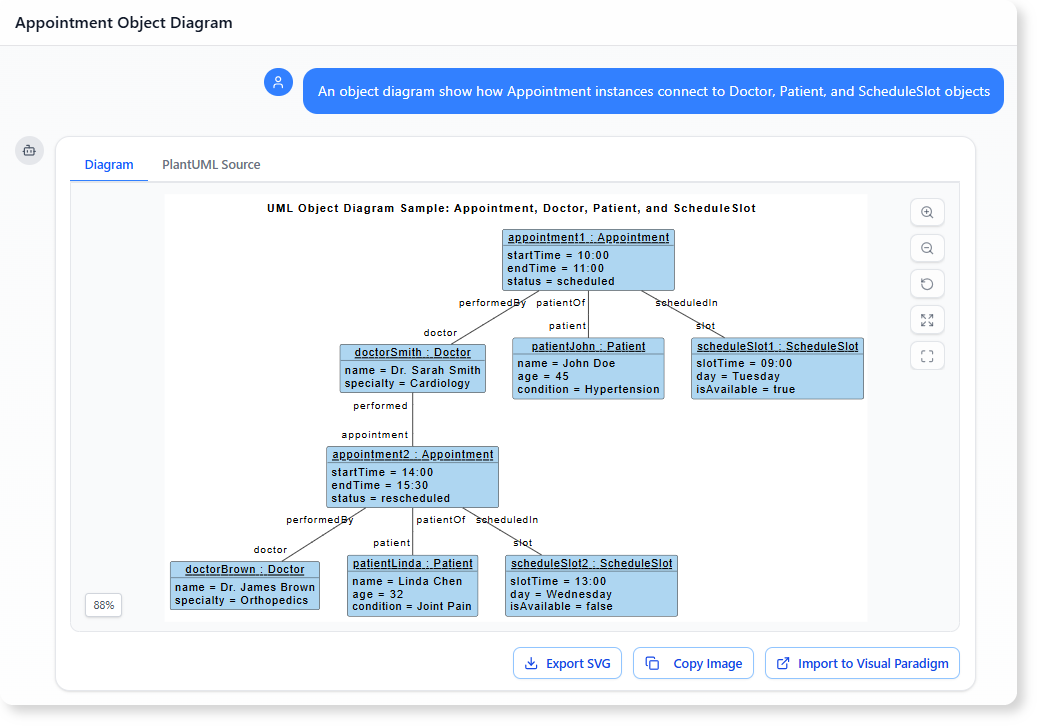1037x726 pixels.
Task: Click the scheduleSlot2 ScheduleSlot object
Action: (x=591, y=585)
